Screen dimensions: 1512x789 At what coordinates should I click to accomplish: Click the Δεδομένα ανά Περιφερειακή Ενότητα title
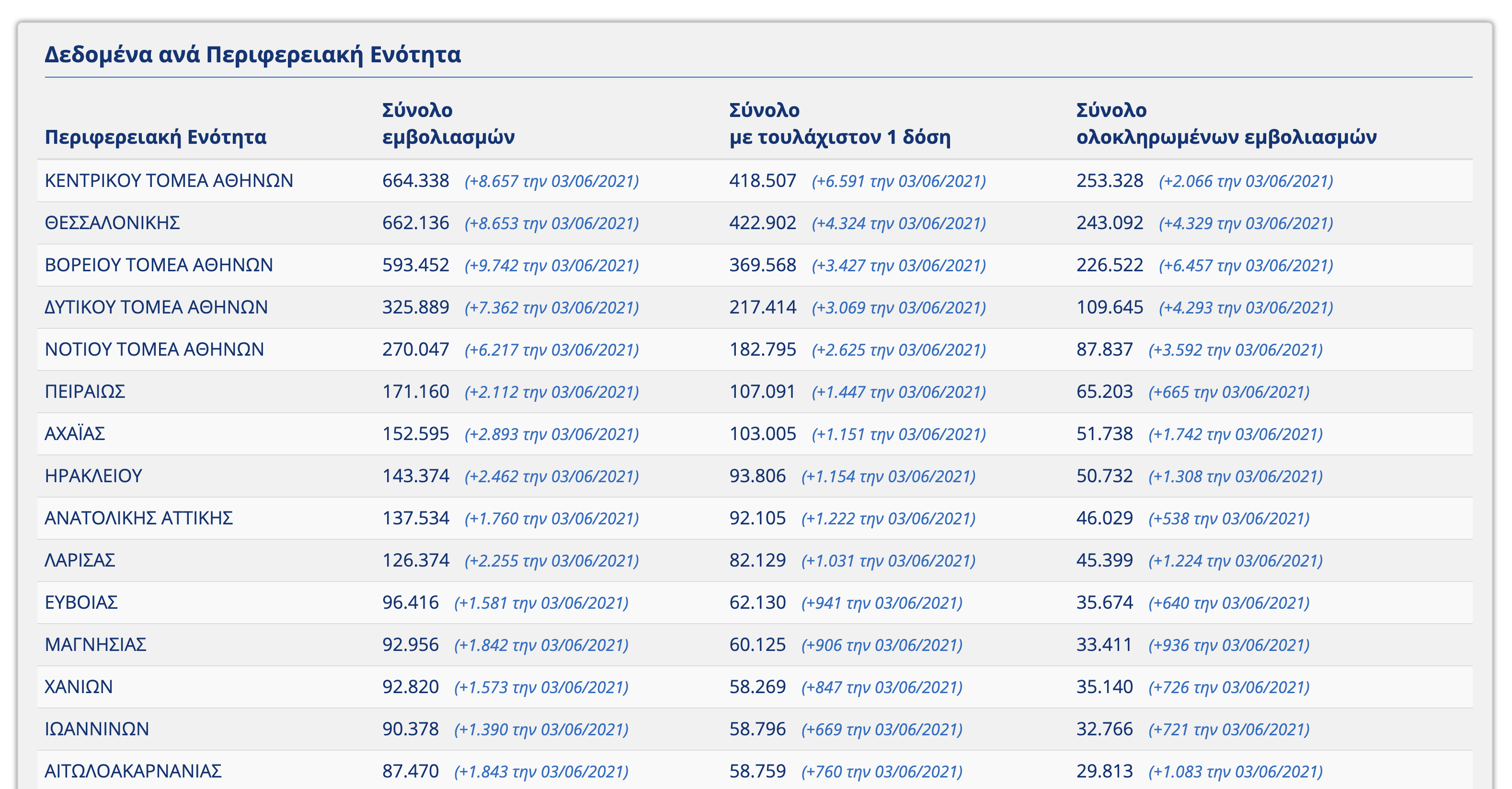tap(252, 54)
